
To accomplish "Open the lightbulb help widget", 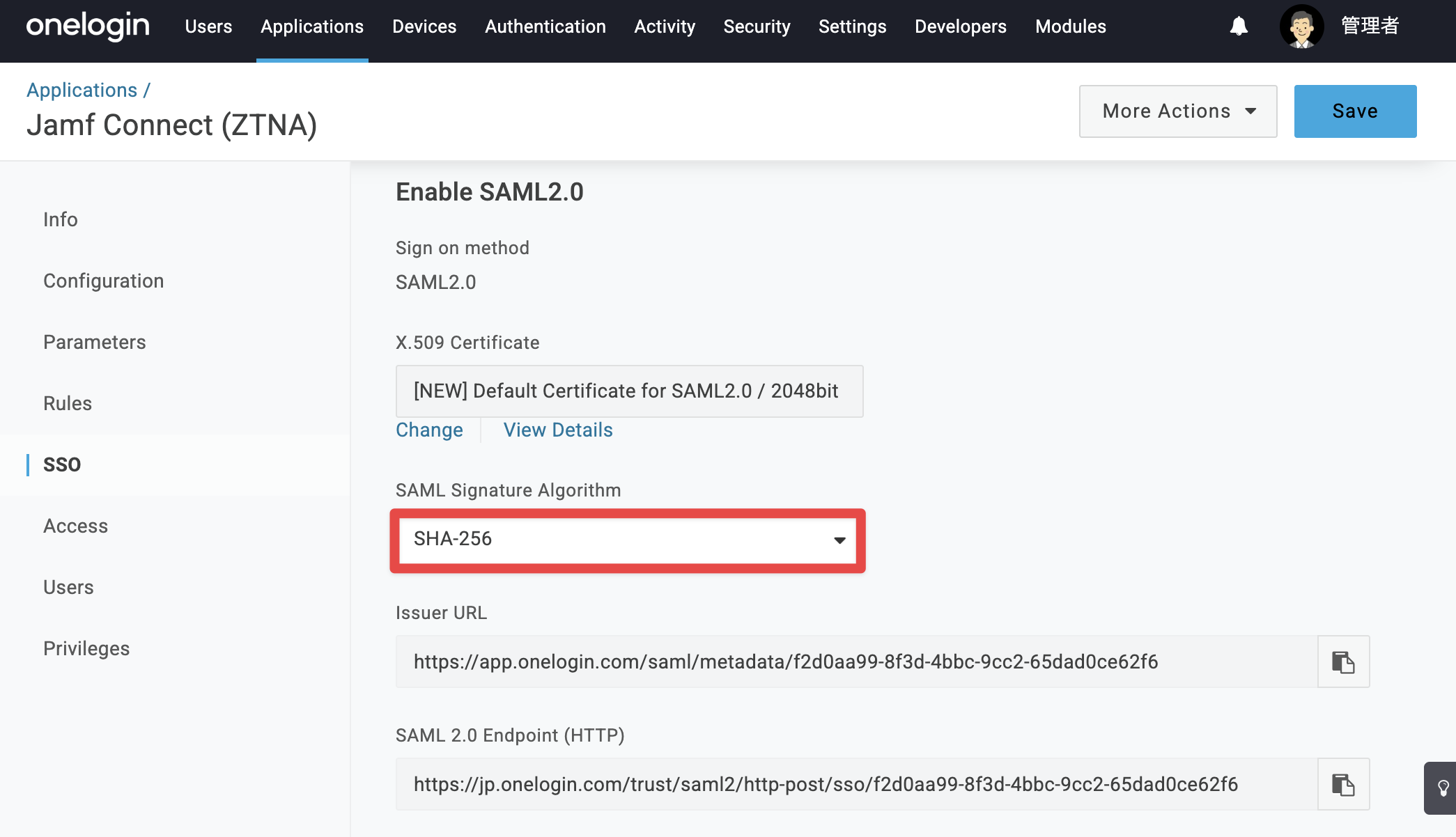I will (1442, 788).
